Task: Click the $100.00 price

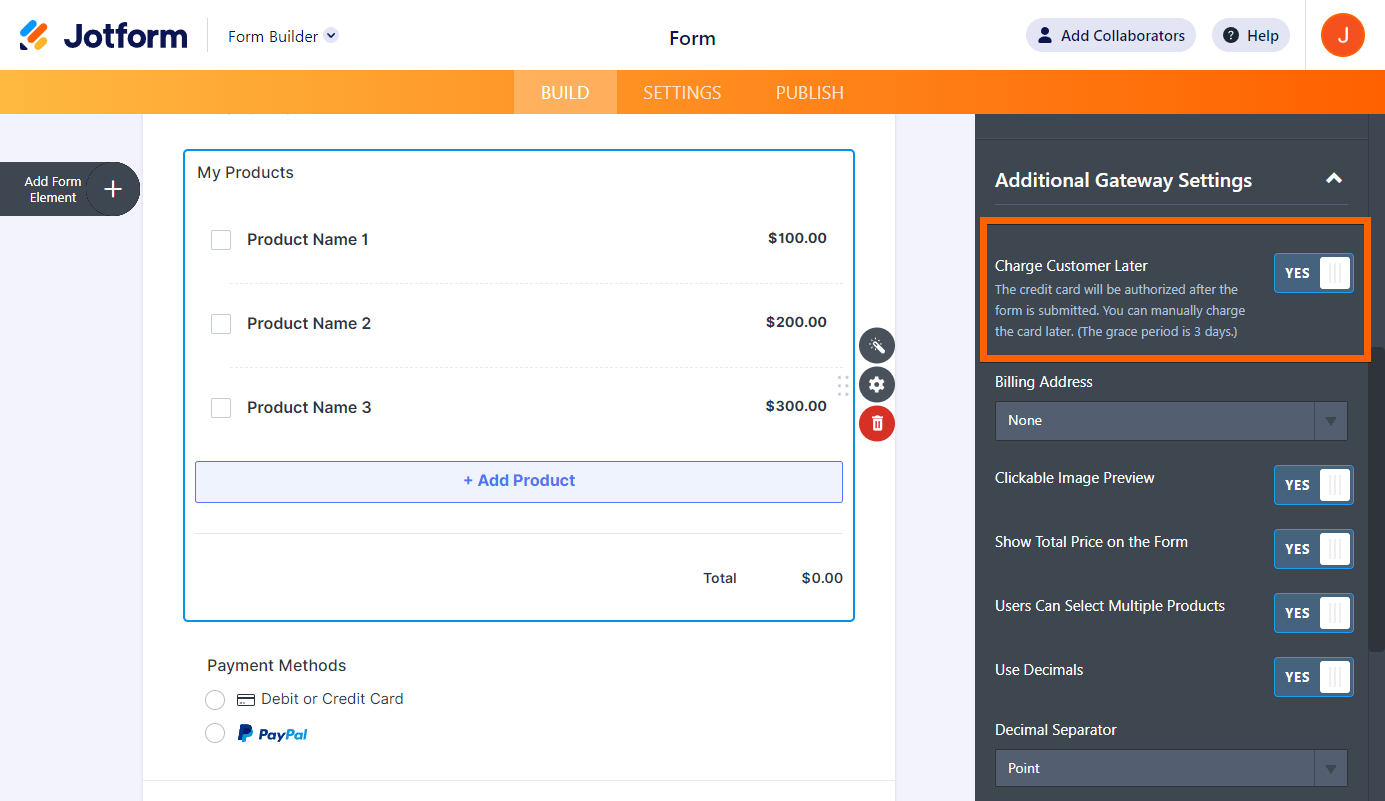Action: (797, 238)
